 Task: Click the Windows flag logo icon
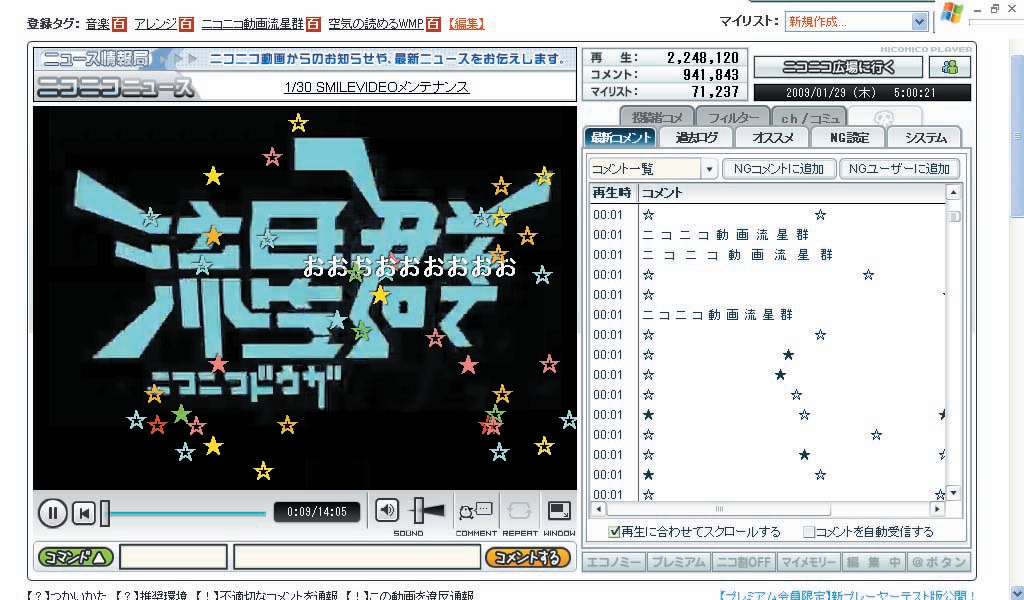pyautogui.click(x=952, y=14)
